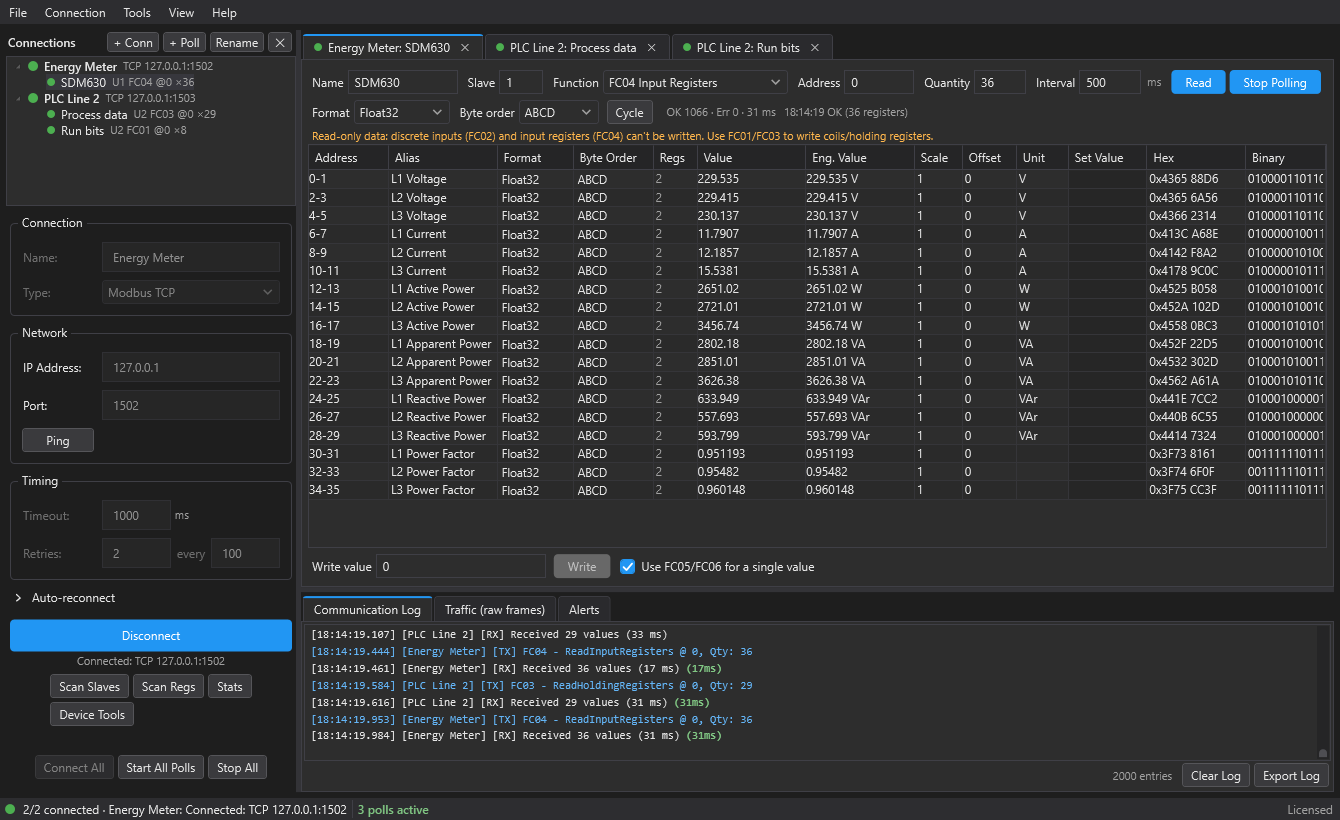Select Run bits in the Connections tree

tap(116, 131)
